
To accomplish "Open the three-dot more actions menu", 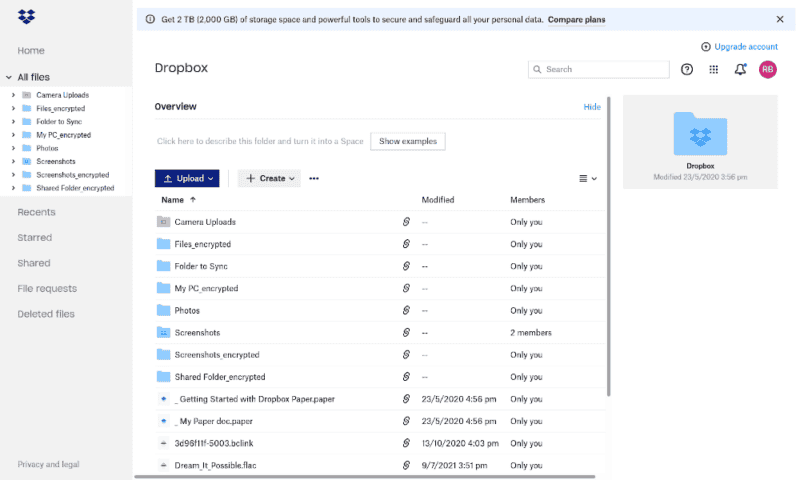I will coord(314,179).
